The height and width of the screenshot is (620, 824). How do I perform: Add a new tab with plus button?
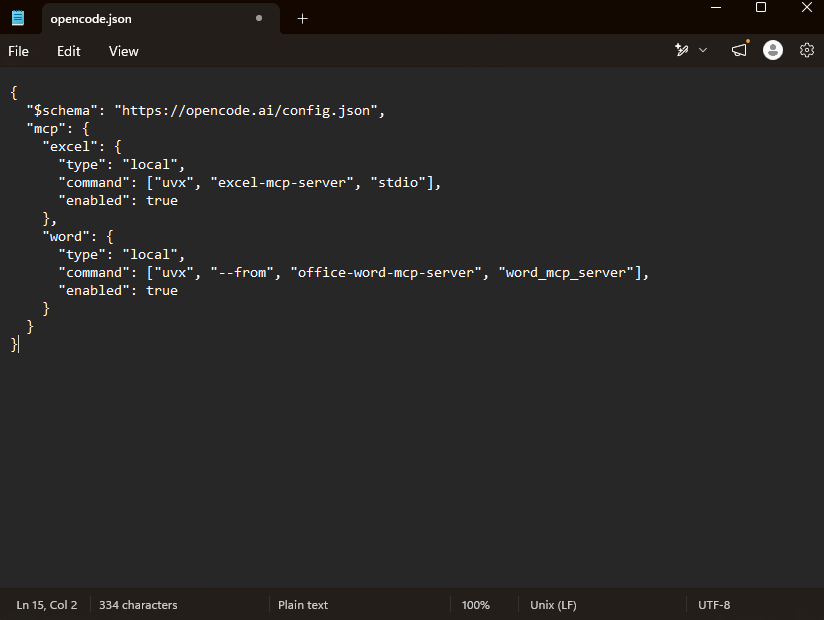click(x=303, y=19)
